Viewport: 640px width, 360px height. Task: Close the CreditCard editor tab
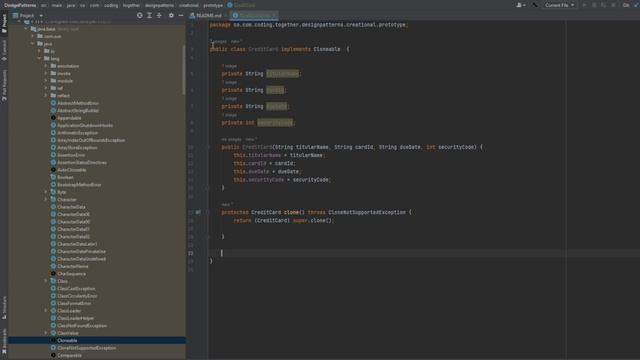[275, 16]
